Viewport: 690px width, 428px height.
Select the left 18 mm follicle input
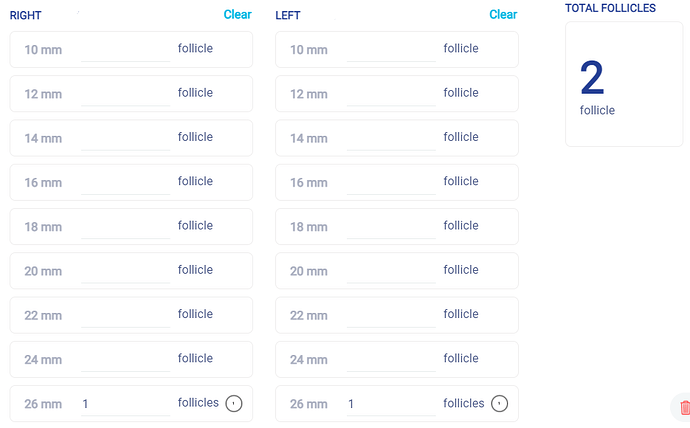(x=391, y=226)
